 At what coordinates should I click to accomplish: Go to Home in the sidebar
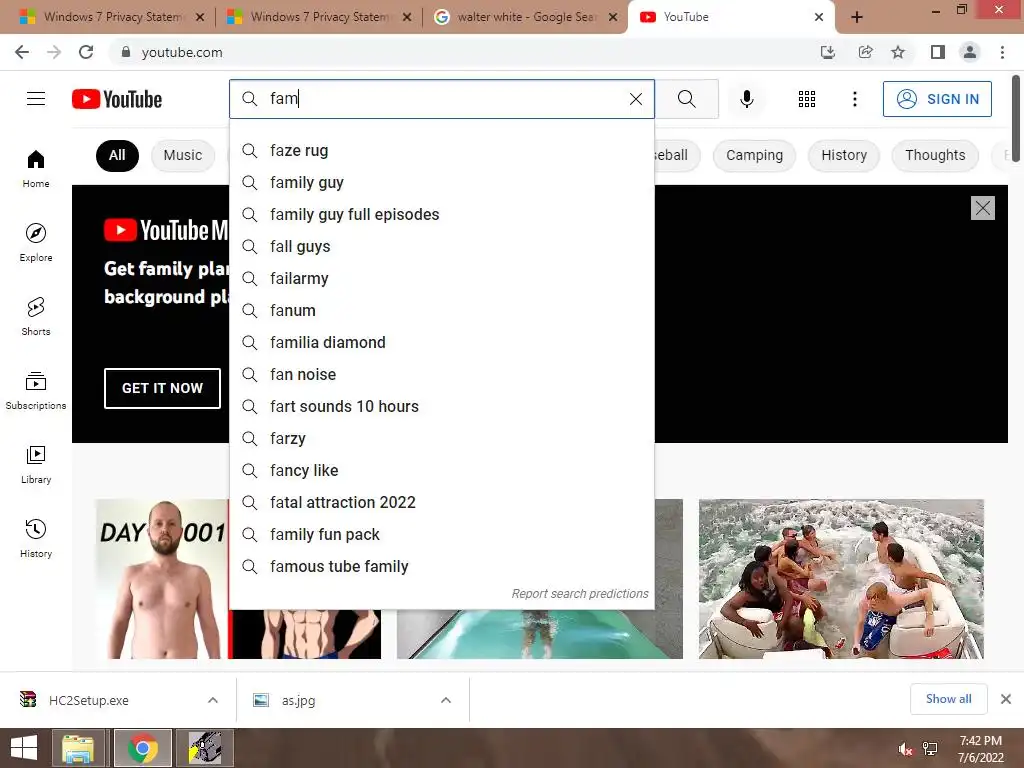click(x=36, y=168)
